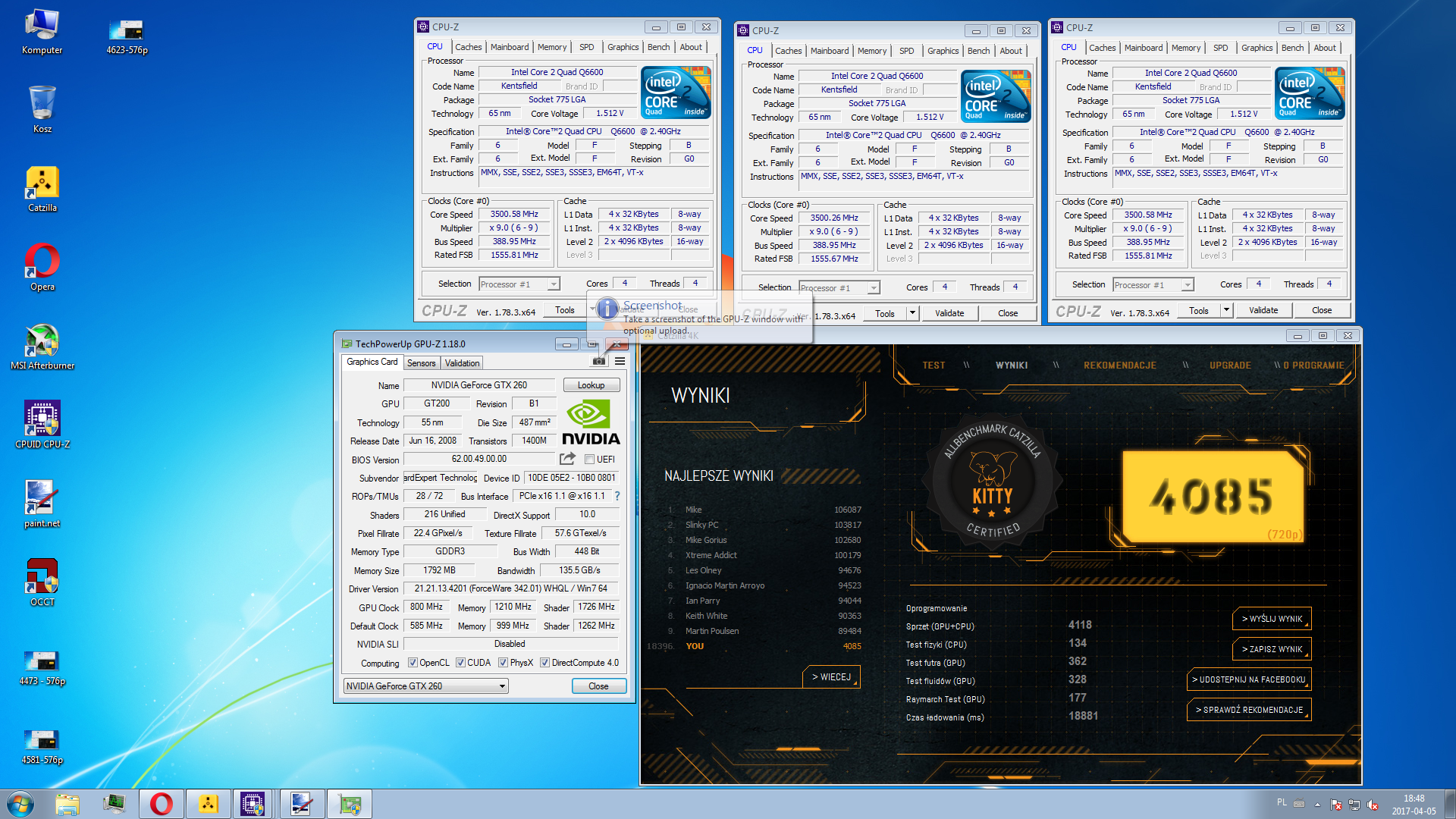Select the Kosz recycle bin desktop icon

click(42, 109)
